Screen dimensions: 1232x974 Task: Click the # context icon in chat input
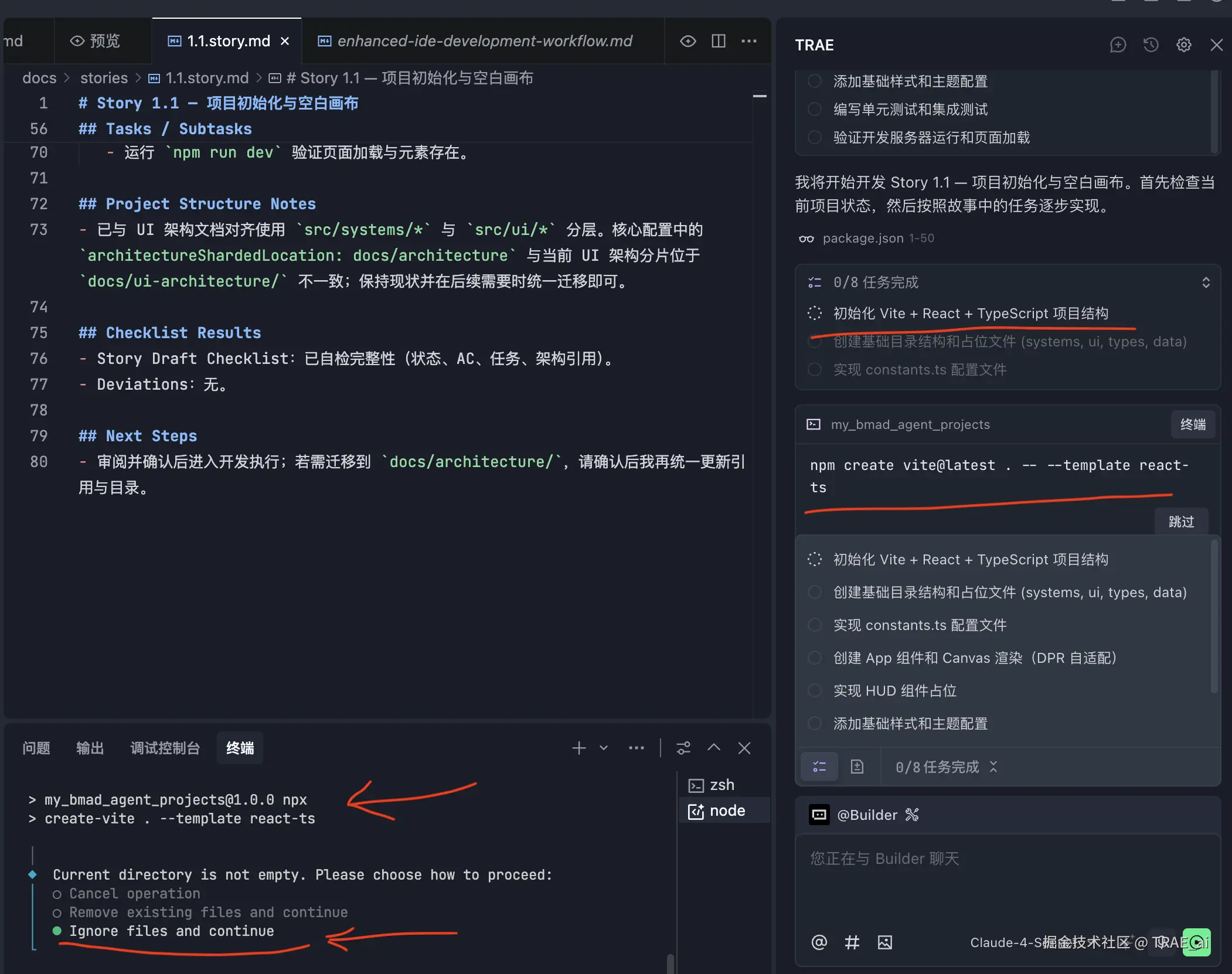click(852, 942)
